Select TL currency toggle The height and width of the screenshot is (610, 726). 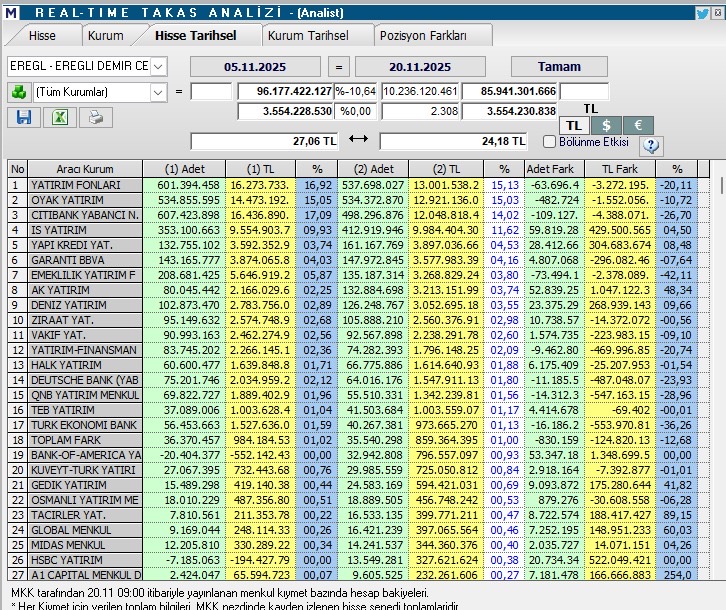(x=573, y=125)
